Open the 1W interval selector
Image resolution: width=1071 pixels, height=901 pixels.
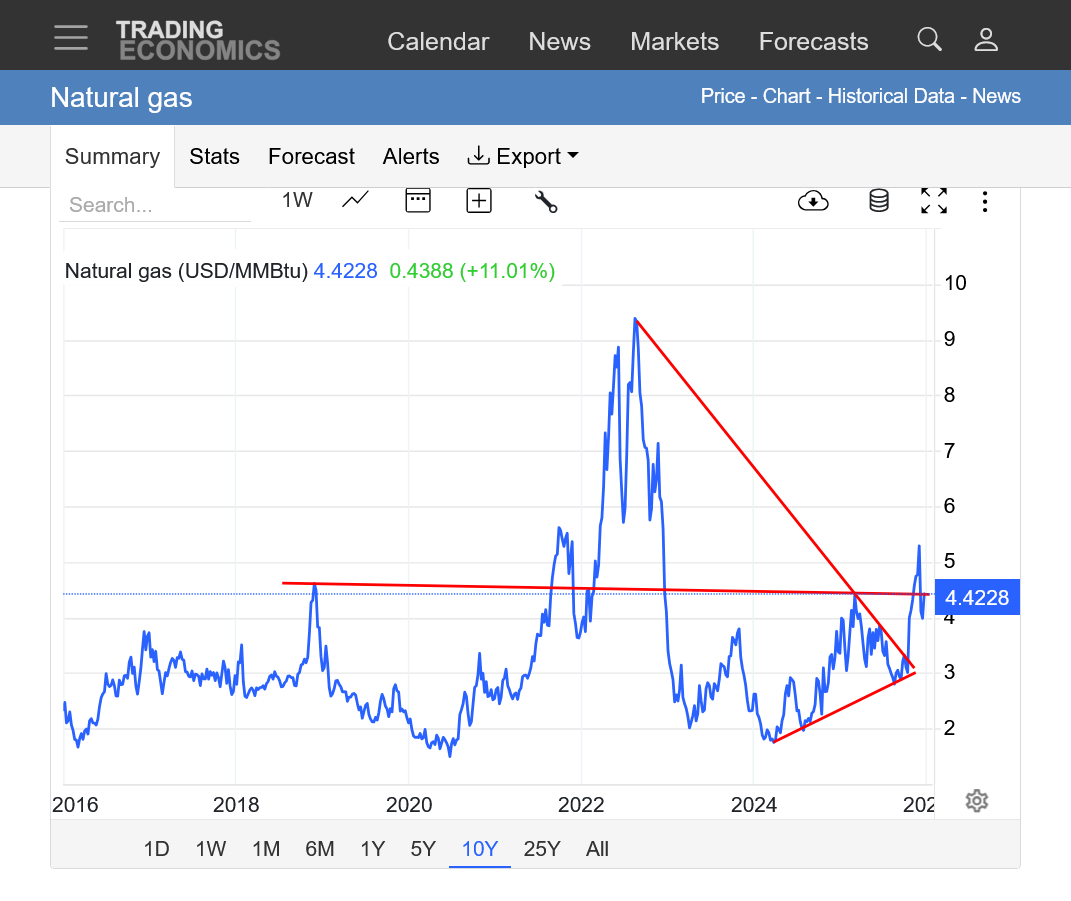297,200
